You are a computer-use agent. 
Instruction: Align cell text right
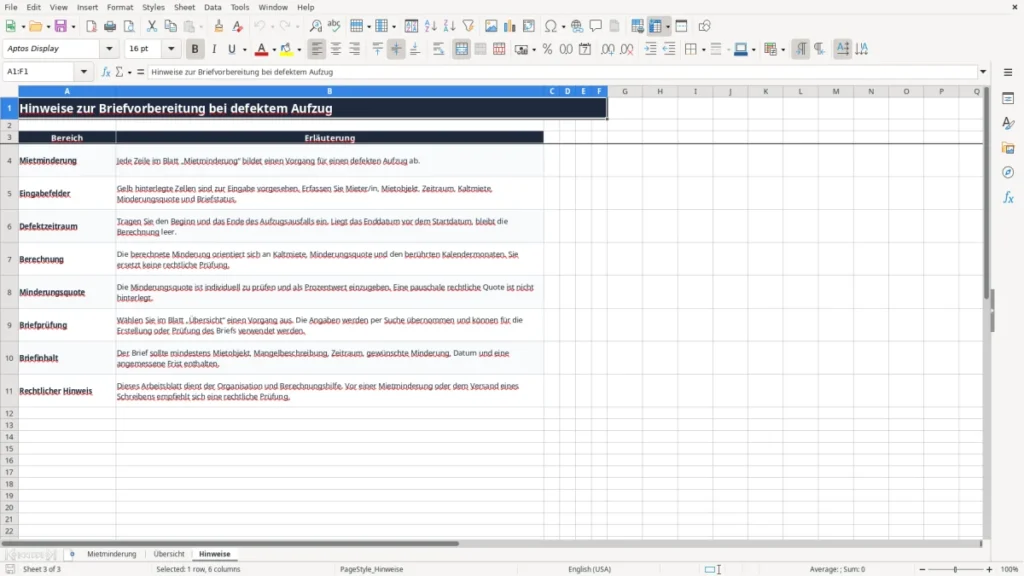point(355,49)
